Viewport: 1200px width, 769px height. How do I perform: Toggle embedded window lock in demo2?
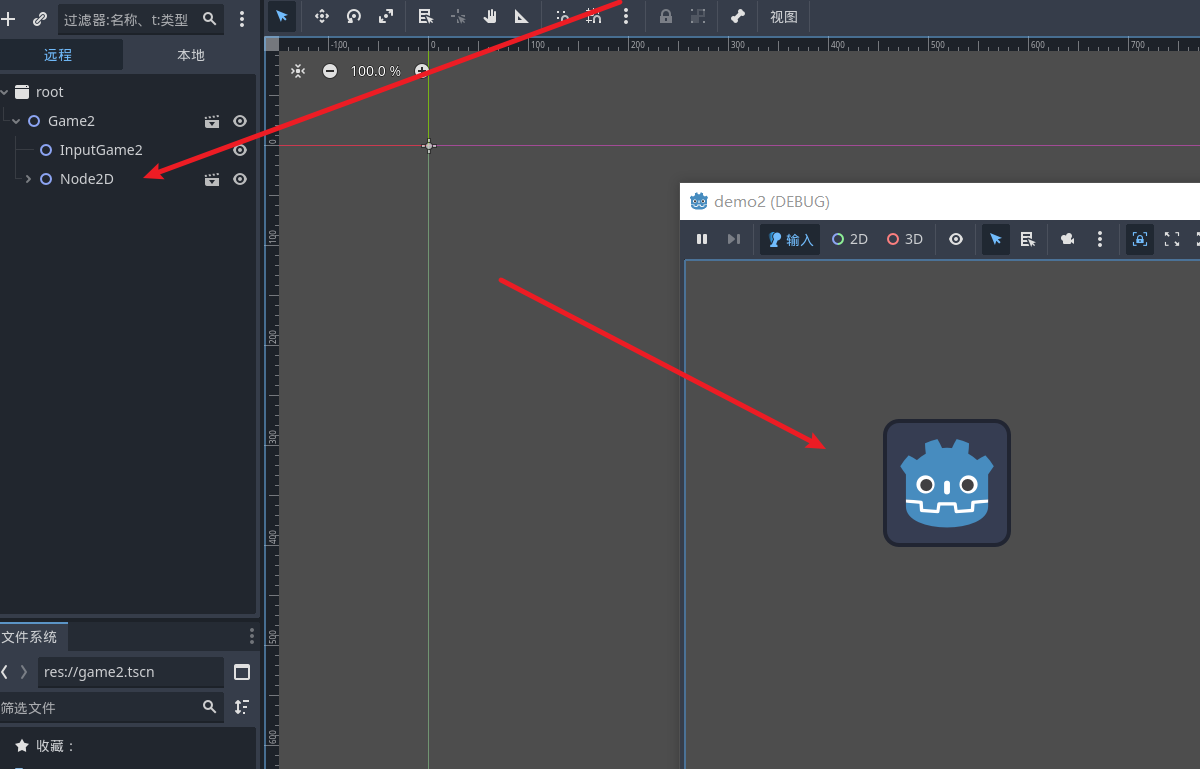click(1140, 239)
